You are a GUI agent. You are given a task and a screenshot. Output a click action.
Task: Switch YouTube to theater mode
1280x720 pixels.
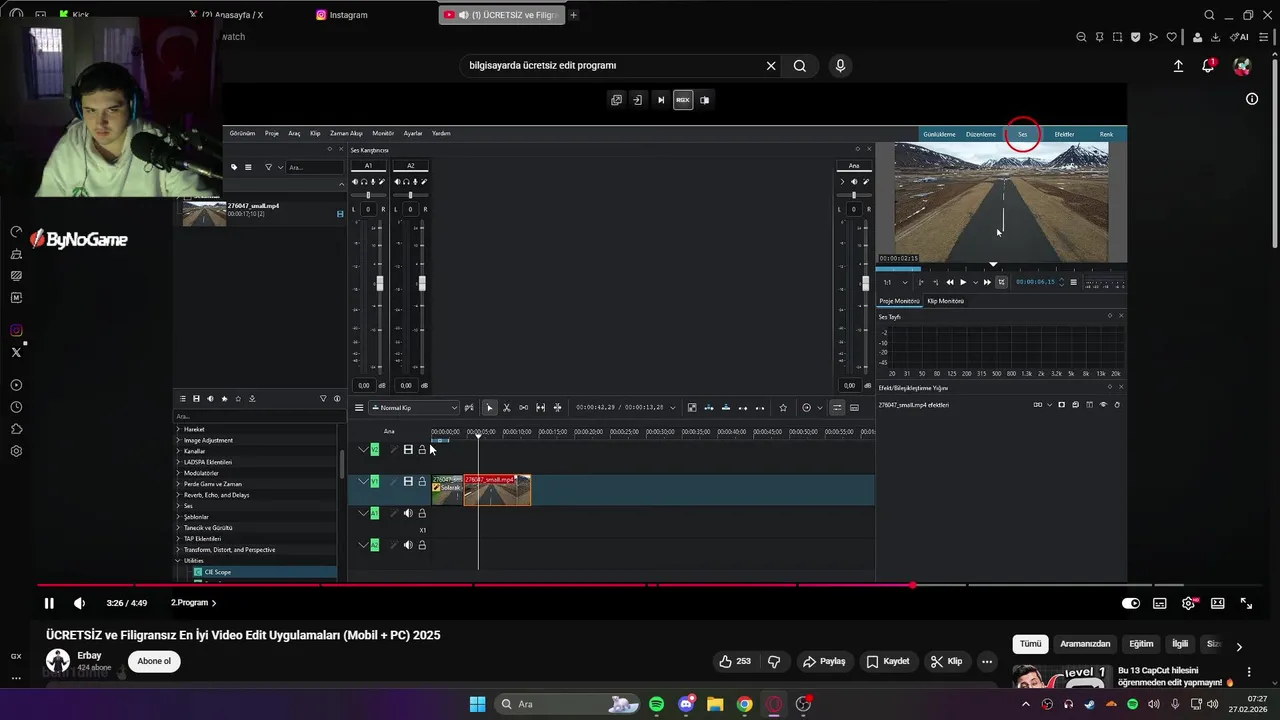1217,603
